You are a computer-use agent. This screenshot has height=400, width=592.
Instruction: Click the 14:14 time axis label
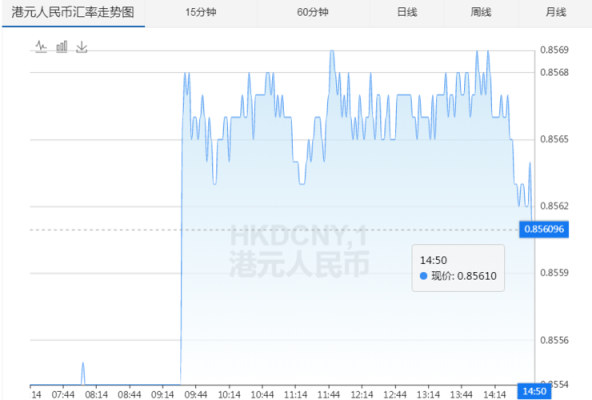pos(495,395)
